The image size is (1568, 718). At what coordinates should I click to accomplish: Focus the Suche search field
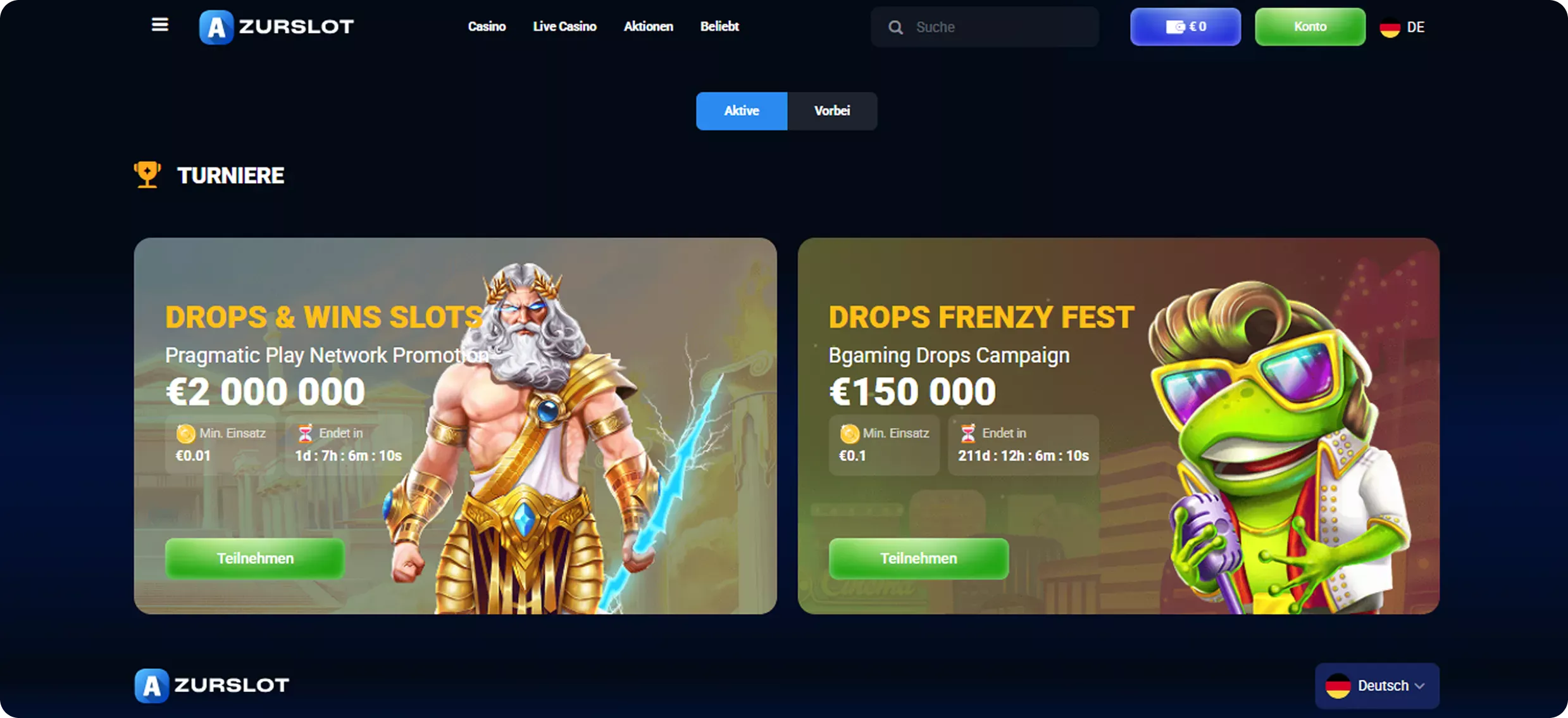point(985,27)
